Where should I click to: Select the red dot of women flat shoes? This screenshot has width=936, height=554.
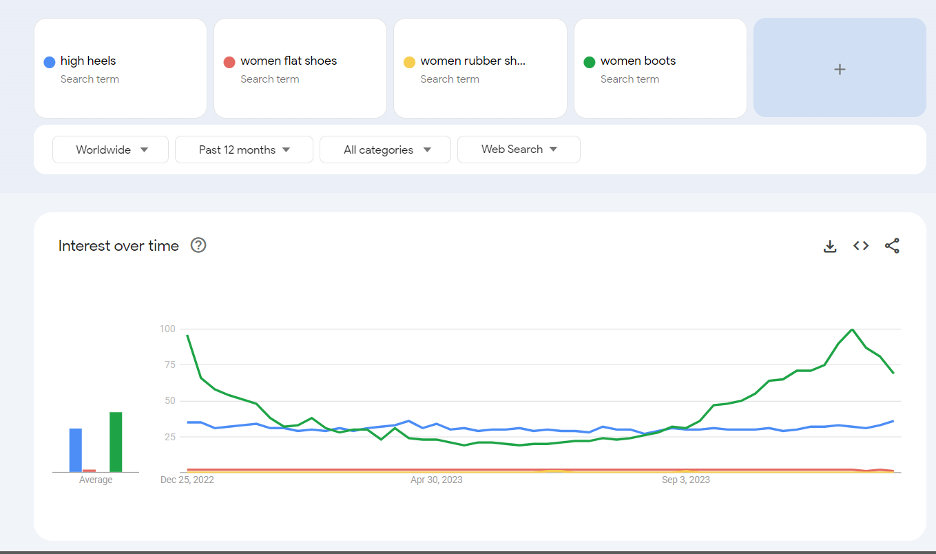[229, 61]
